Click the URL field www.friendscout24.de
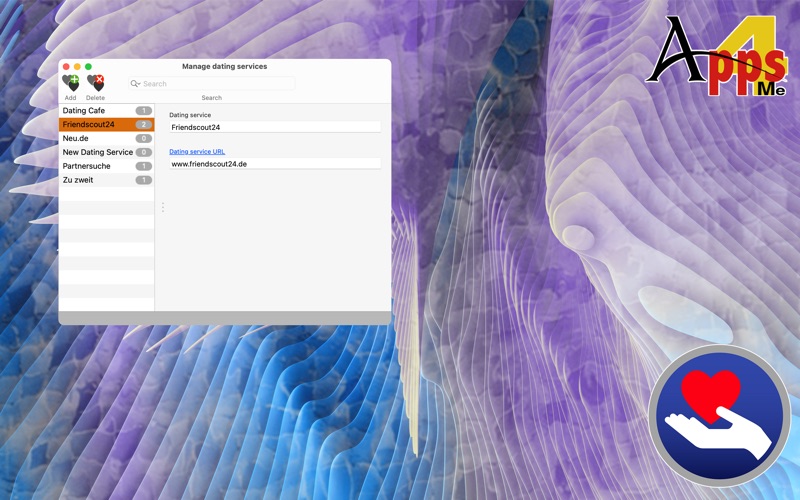The height and width of the screenshot is (500, 800). tap(275, 164)
